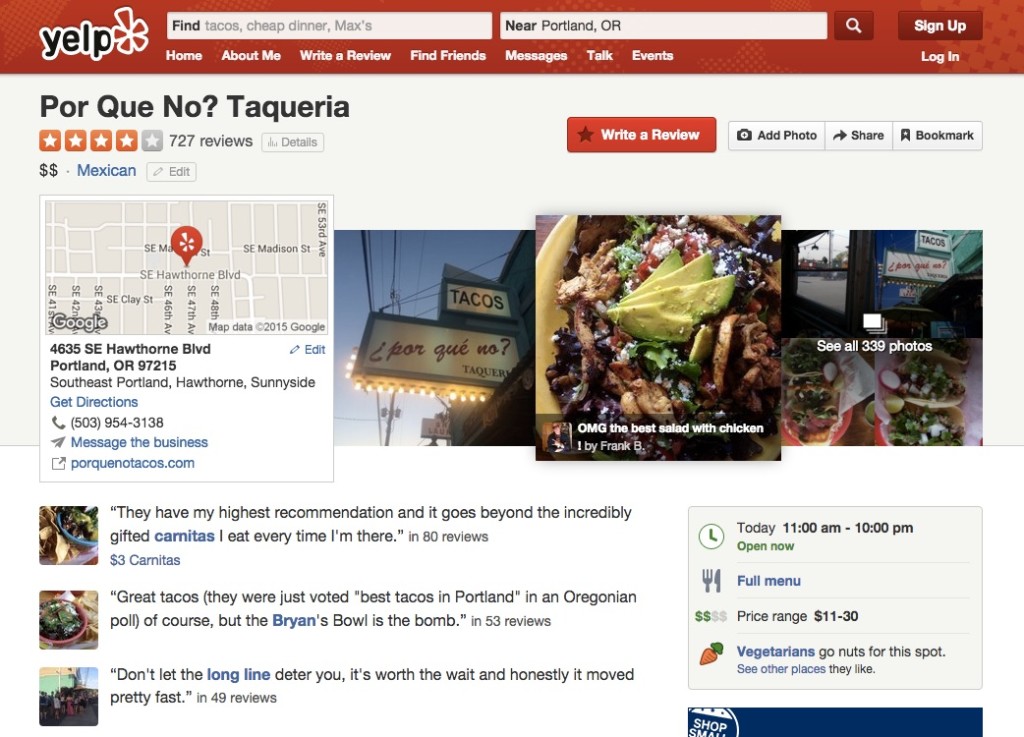
Task: Open the rating Details button
Action: point(293,142)
